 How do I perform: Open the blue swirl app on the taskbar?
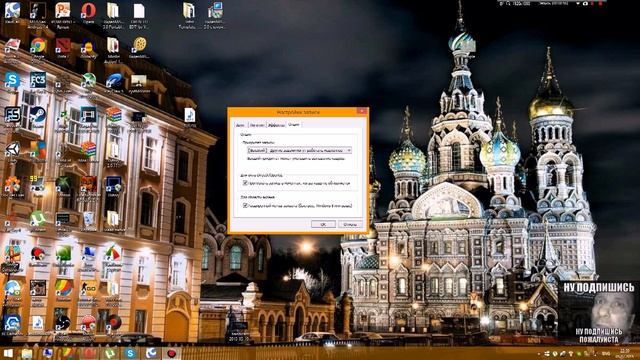pyautogui.click(x=151, y=353)
